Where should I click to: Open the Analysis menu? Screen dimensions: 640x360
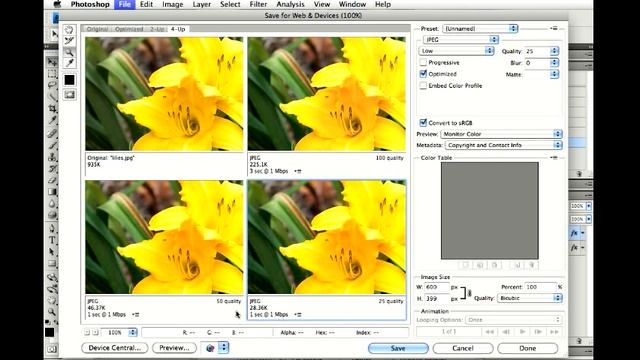(x=290, y=4)
